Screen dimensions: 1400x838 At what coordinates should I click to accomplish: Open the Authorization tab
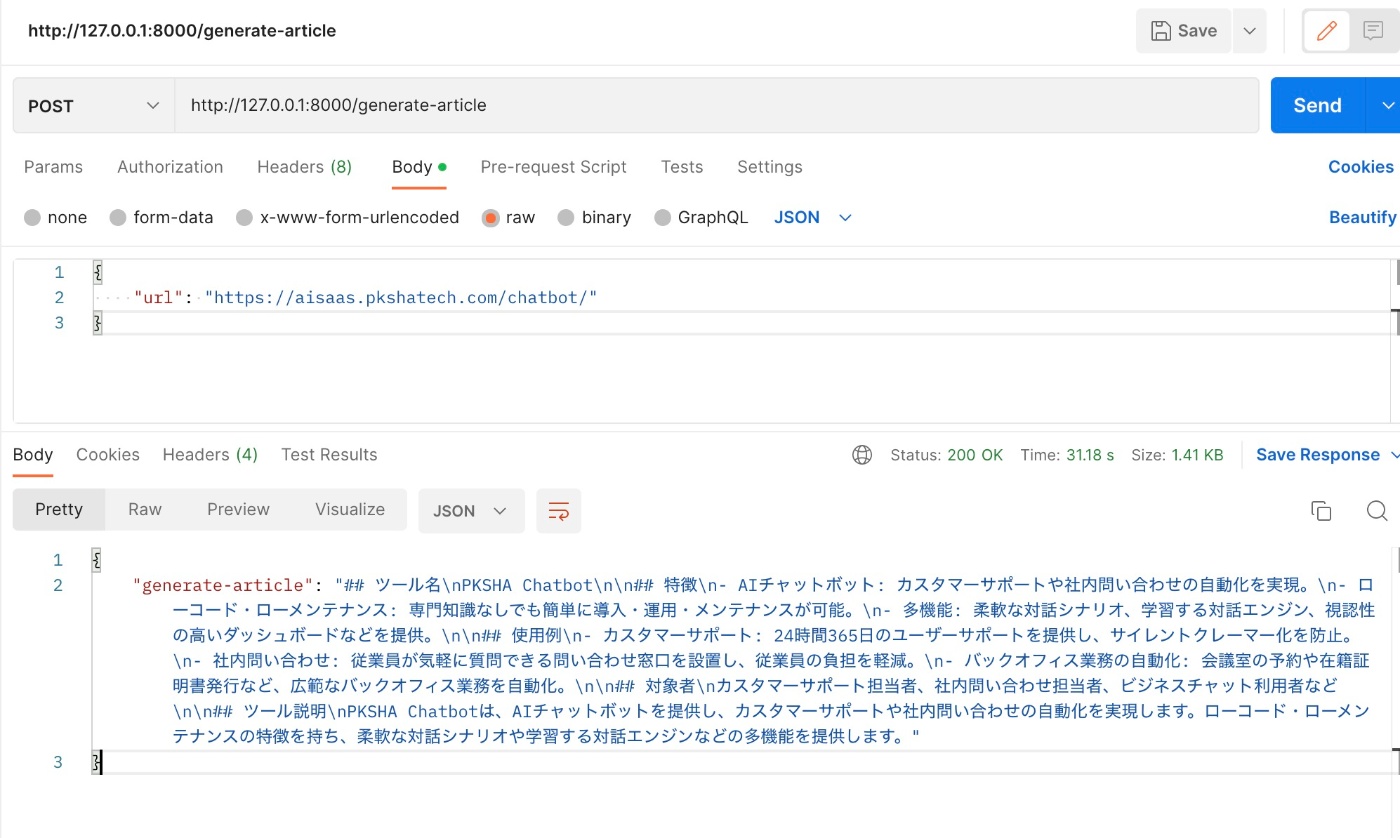tap(170, 167)
